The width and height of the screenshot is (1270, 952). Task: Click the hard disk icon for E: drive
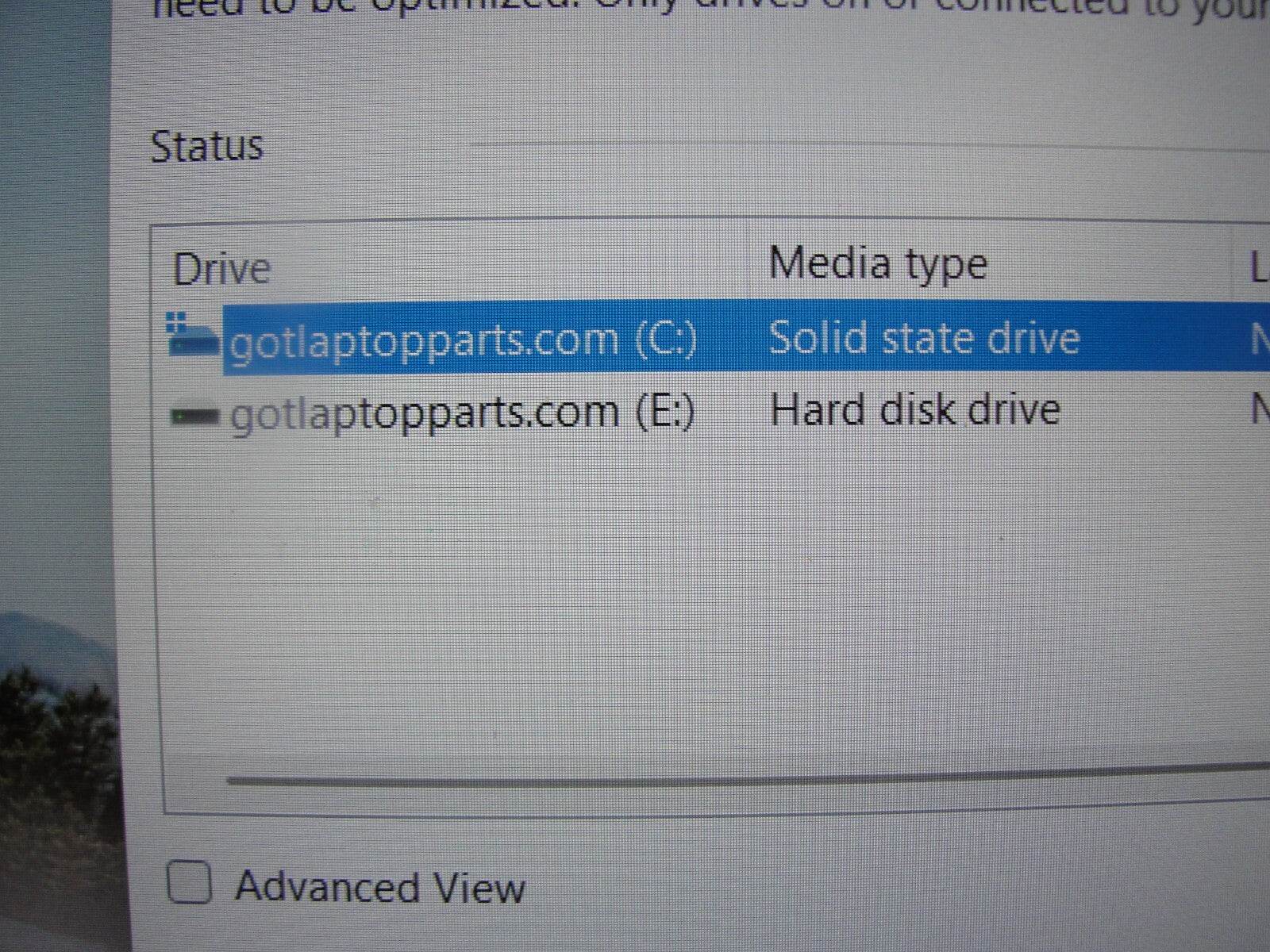coord(195,415)
